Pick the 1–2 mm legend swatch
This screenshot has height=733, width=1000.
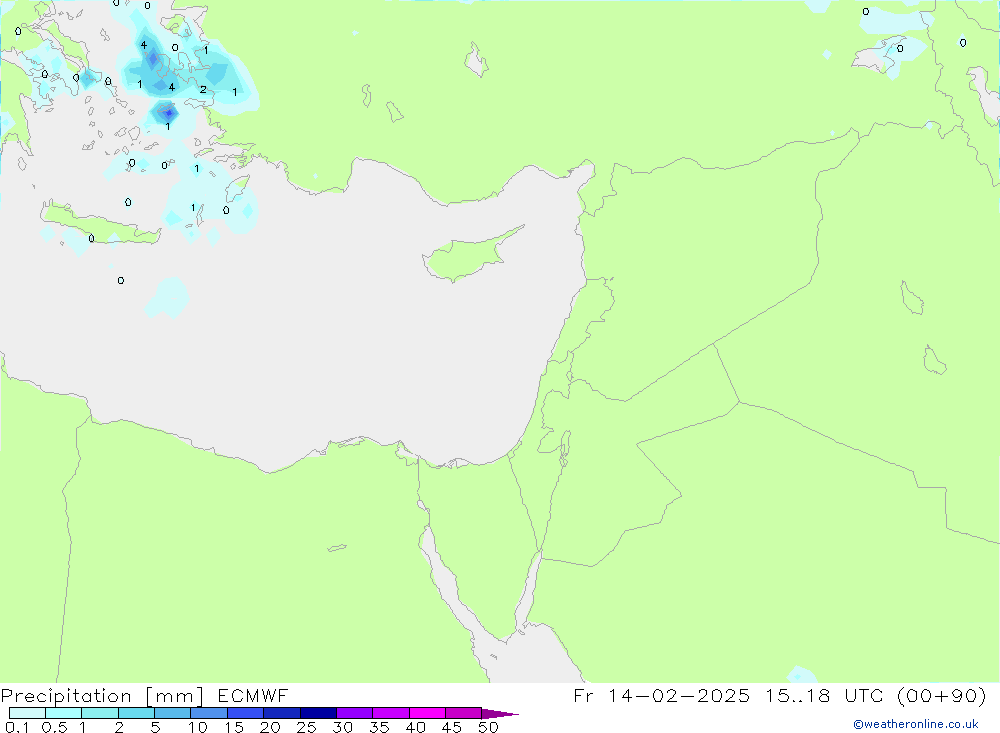point(99,713)
